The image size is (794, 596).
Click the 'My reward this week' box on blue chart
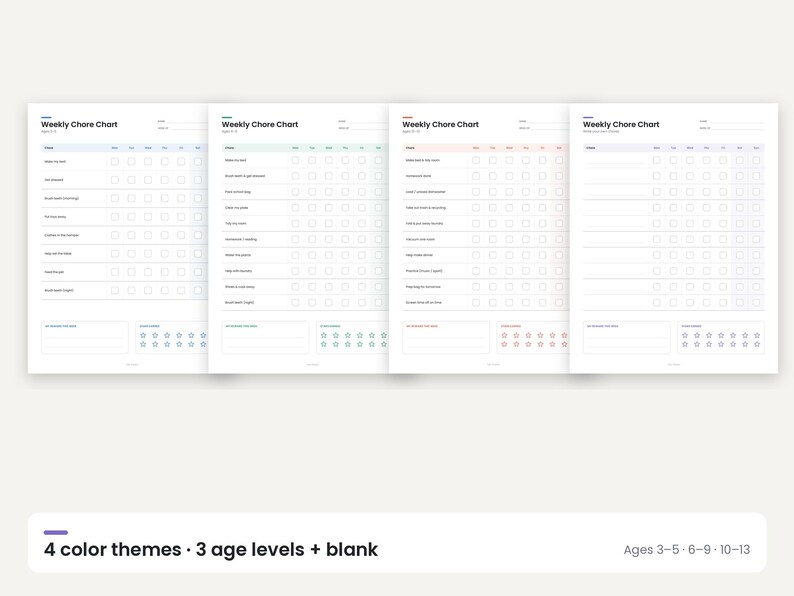(x=85, y=337)
